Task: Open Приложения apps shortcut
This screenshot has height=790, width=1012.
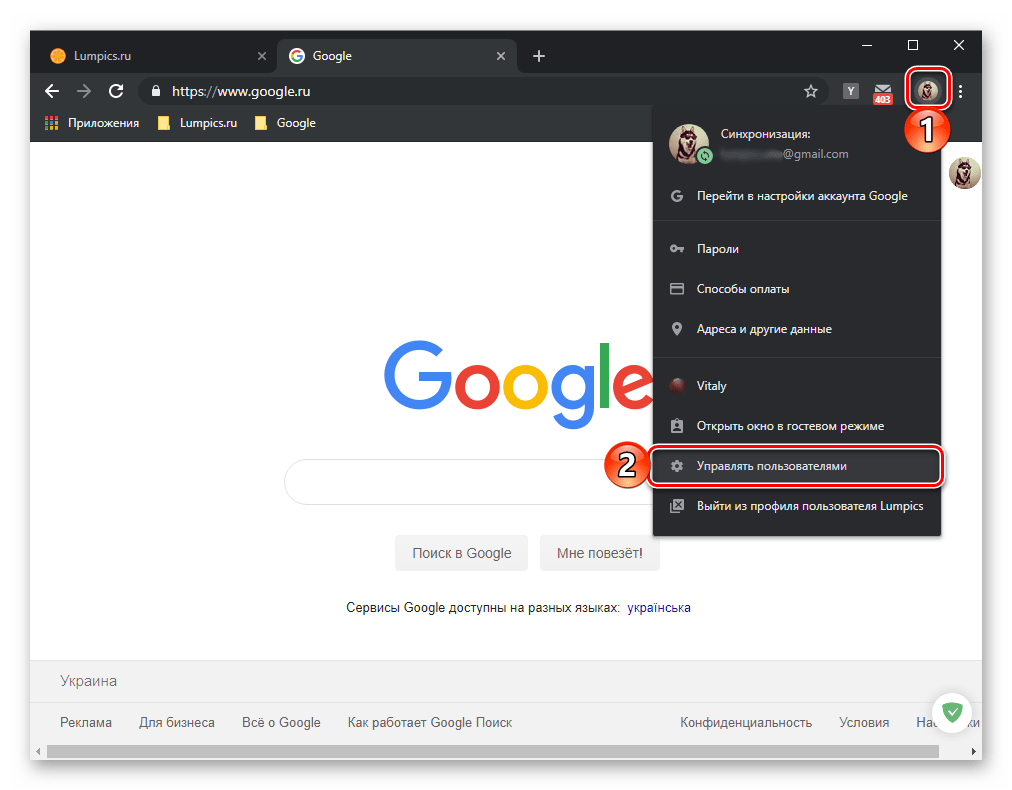Action: click(92, 123)
